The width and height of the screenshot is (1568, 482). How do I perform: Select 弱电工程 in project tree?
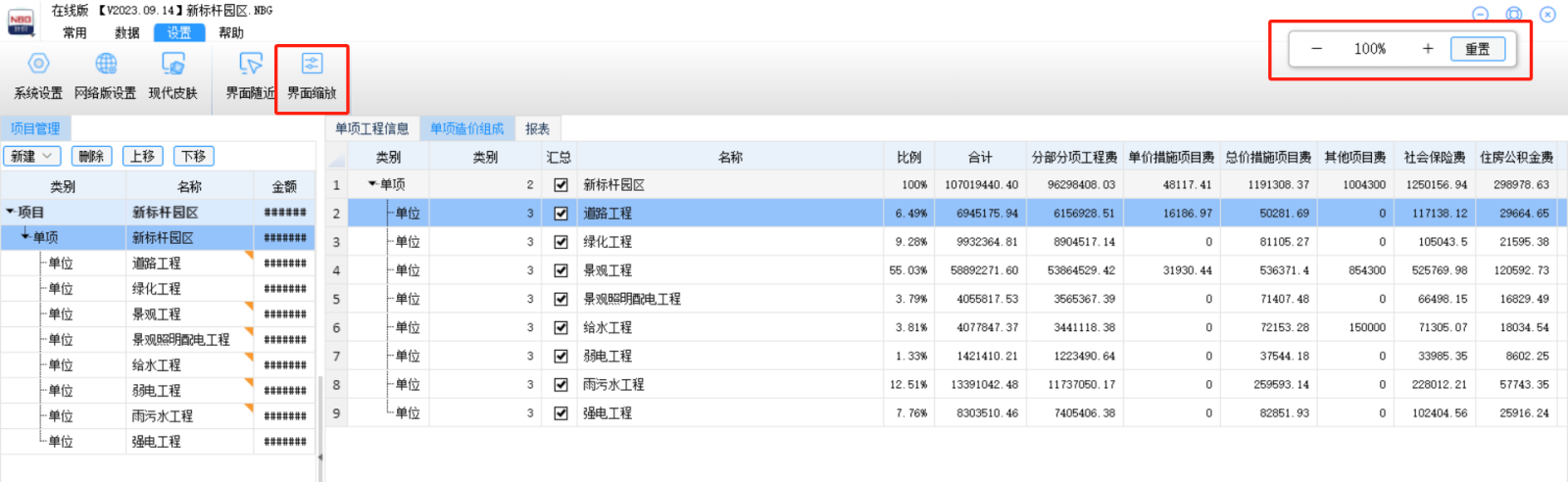(x=157, y=391)
